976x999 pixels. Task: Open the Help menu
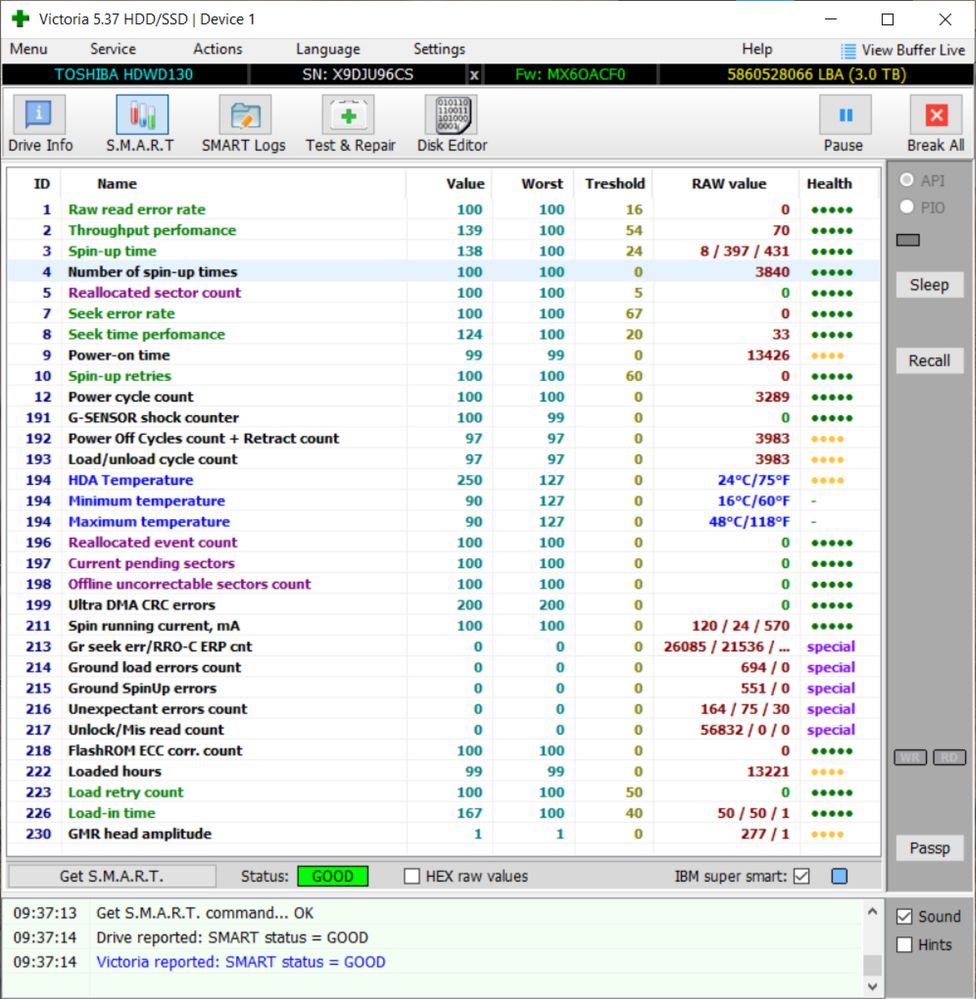(757, 49)
